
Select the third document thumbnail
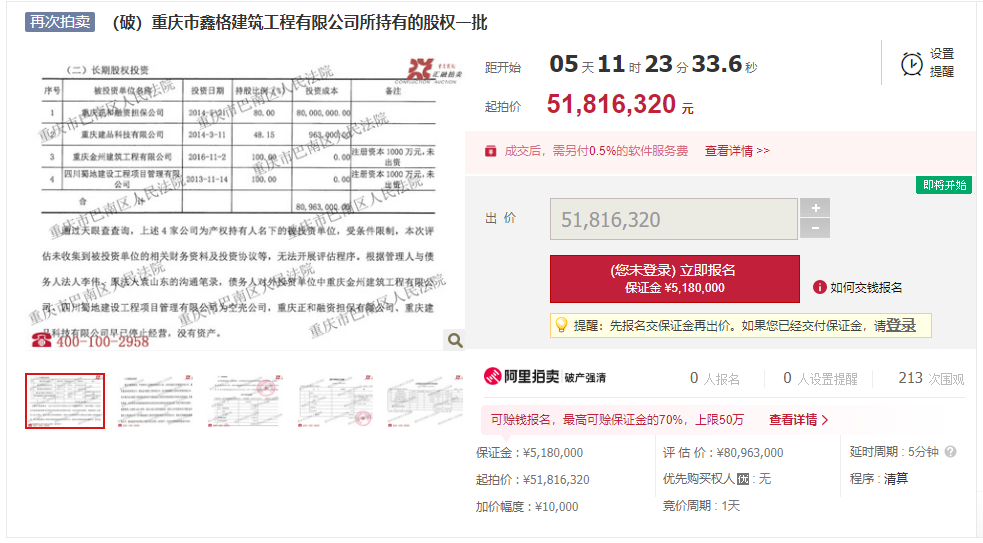pyautogui.click(x=245, y=401)
